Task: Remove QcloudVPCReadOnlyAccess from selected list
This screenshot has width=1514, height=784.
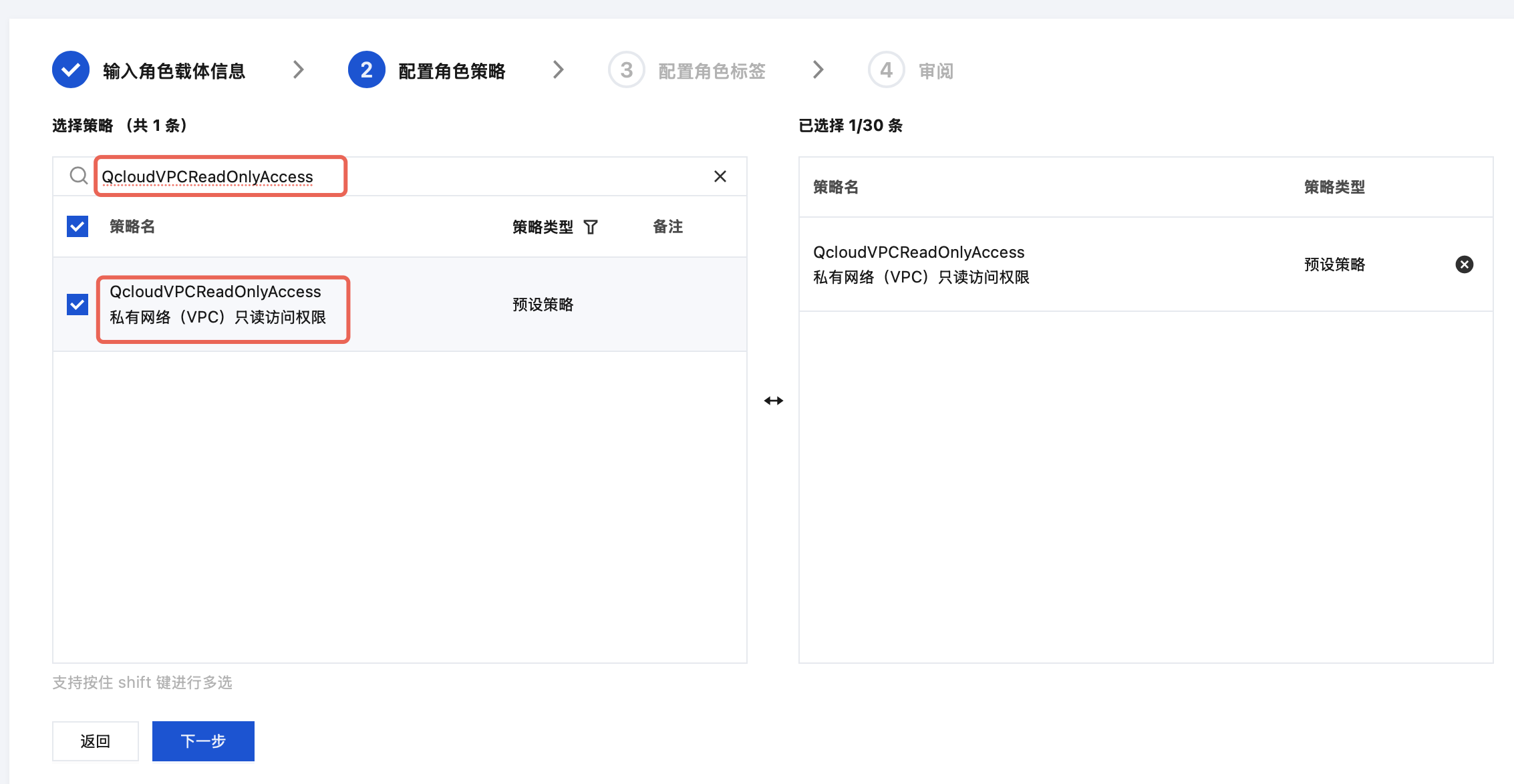Action: tap(1464, 264)
